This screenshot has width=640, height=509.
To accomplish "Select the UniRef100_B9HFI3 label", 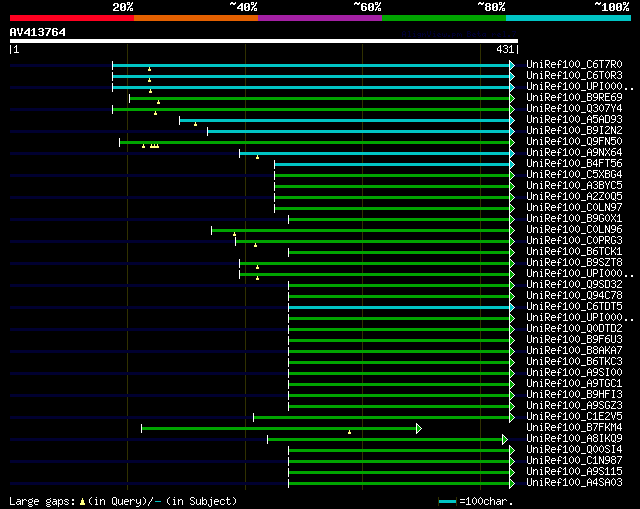I will coord(574,395).
